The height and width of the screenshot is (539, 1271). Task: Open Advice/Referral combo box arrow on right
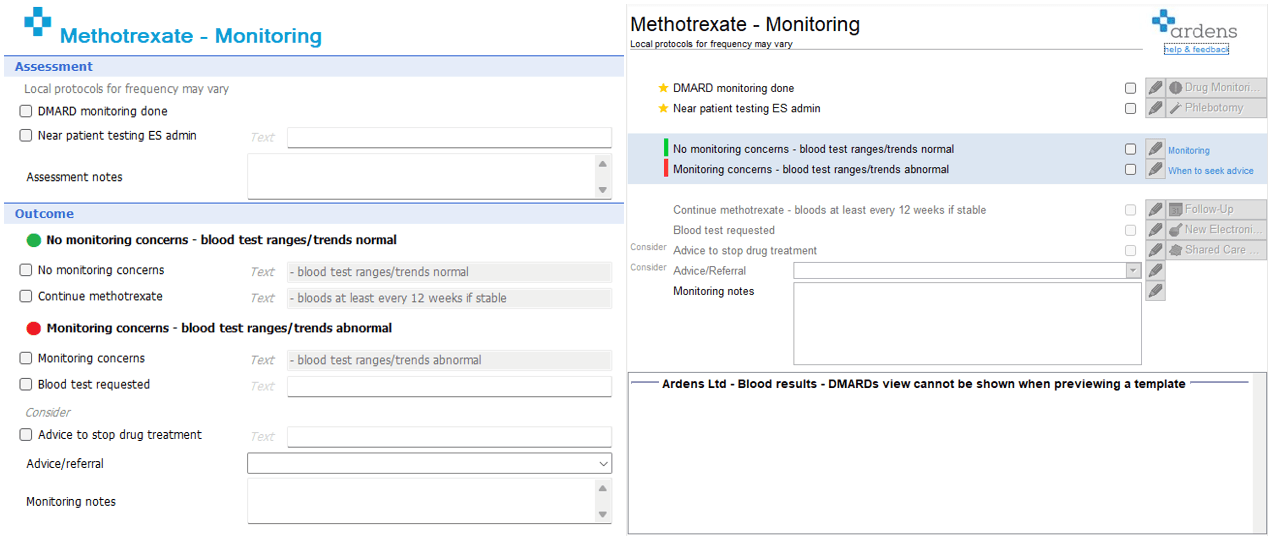[x=1133, y=271]
